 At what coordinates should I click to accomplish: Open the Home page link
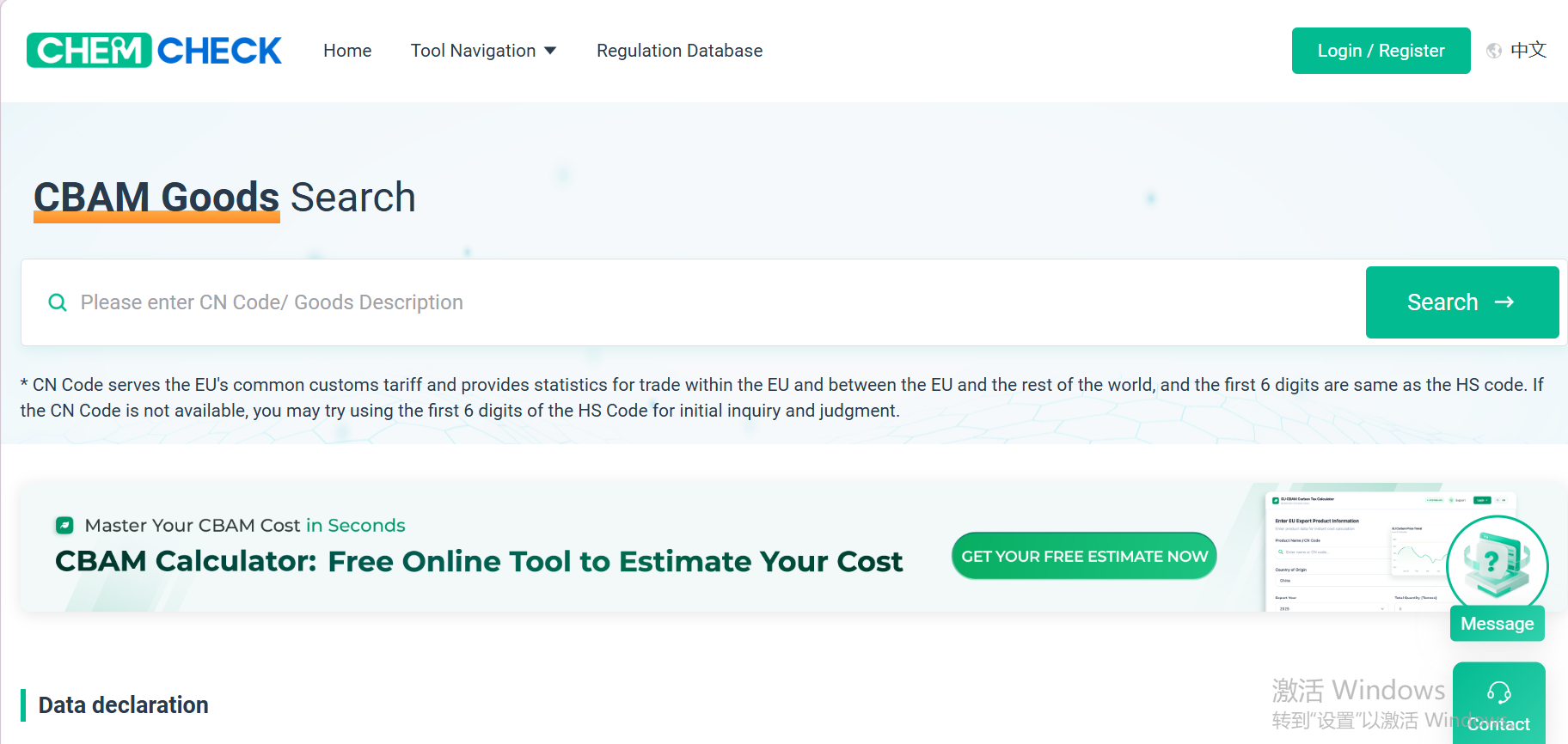pos(347,51)
